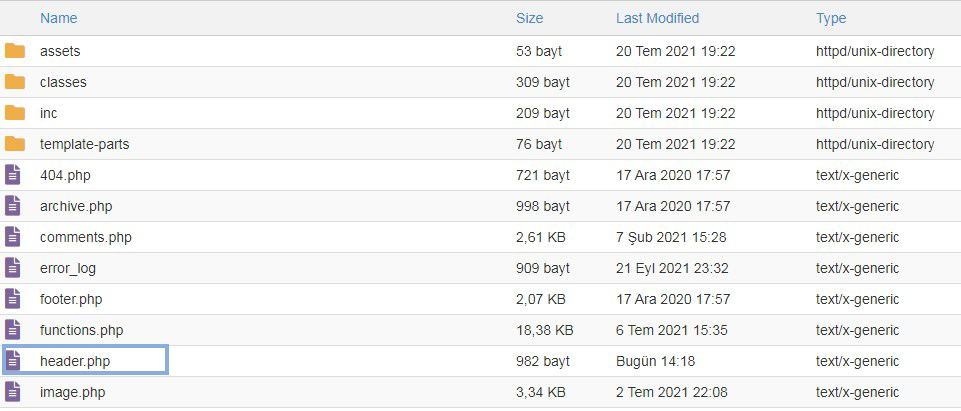Click the highlighted header.php name field
The image size is (961, 411).
click(85, 360)
